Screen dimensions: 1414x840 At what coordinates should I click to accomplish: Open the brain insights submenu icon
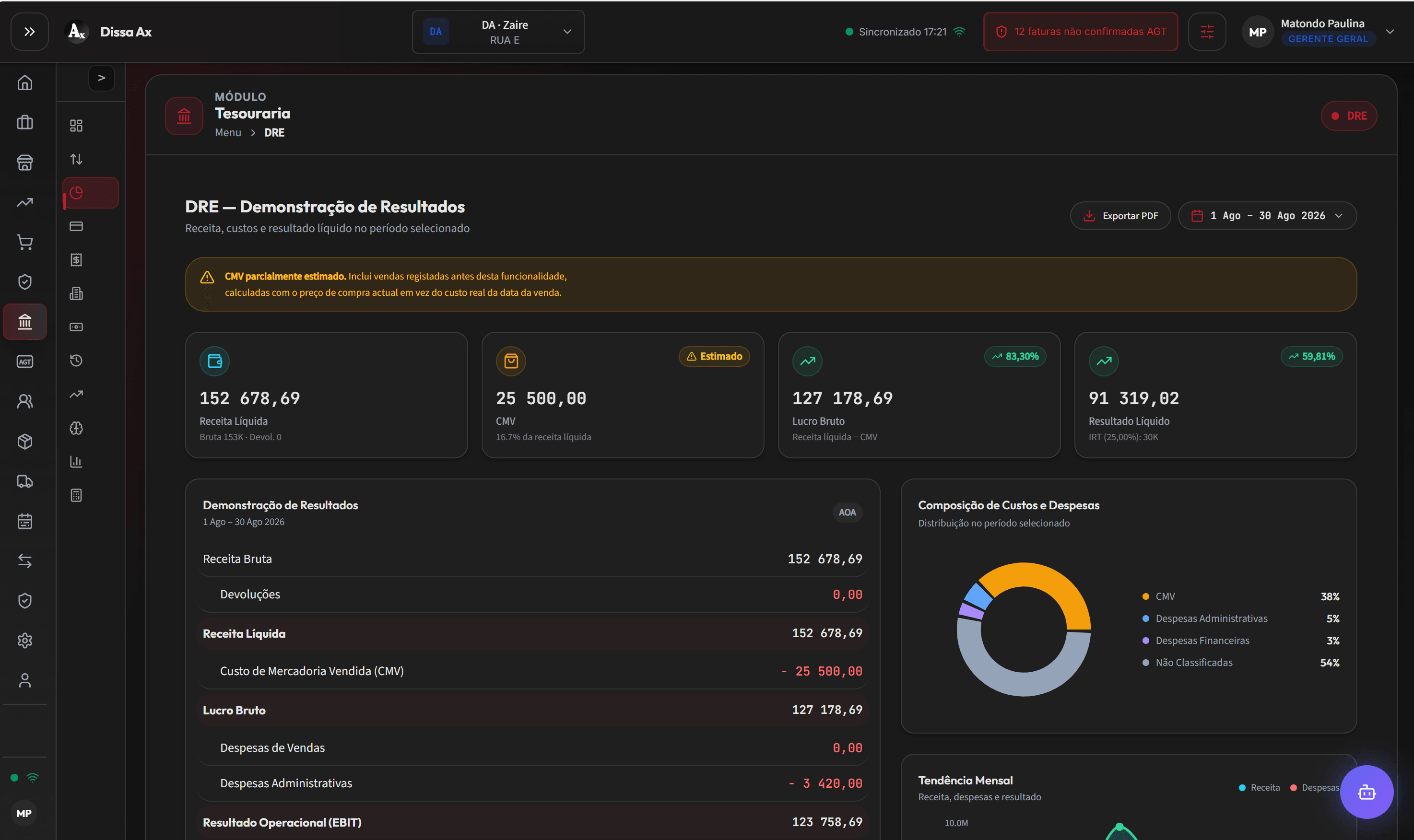click(76, 428)
